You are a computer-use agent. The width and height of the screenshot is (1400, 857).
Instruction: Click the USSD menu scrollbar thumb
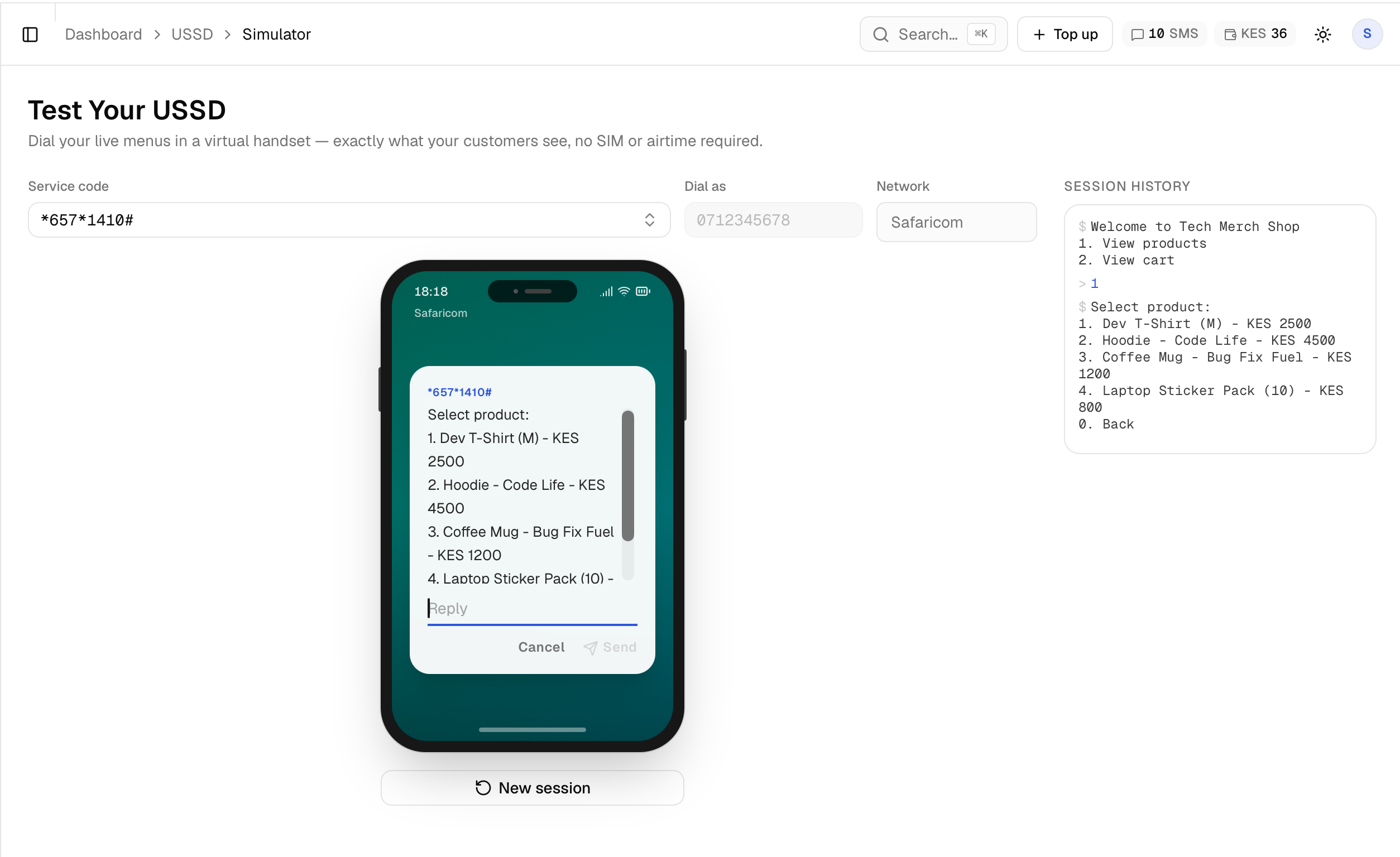(627, 475)
